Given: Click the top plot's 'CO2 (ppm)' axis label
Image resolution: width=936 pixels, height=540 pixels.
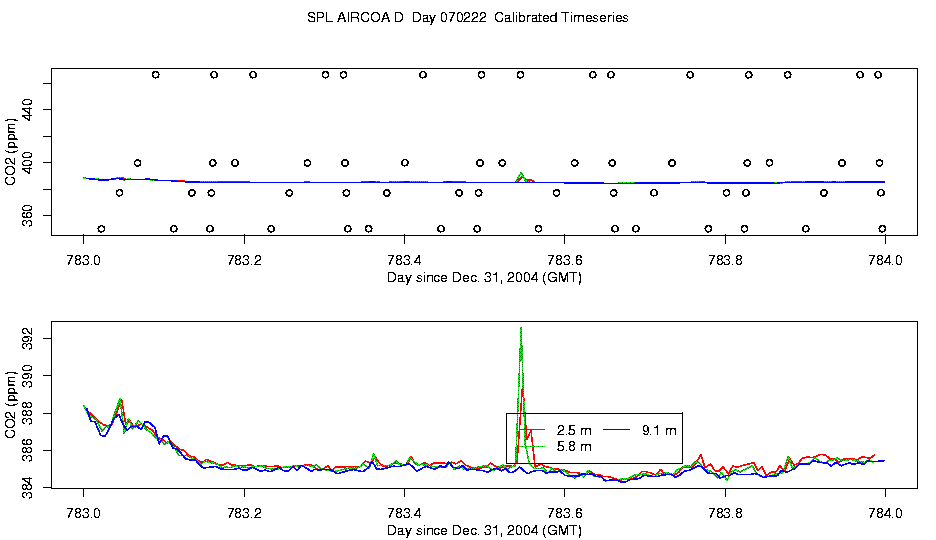Looking at the screenshot, I should (x=11, y=152).
